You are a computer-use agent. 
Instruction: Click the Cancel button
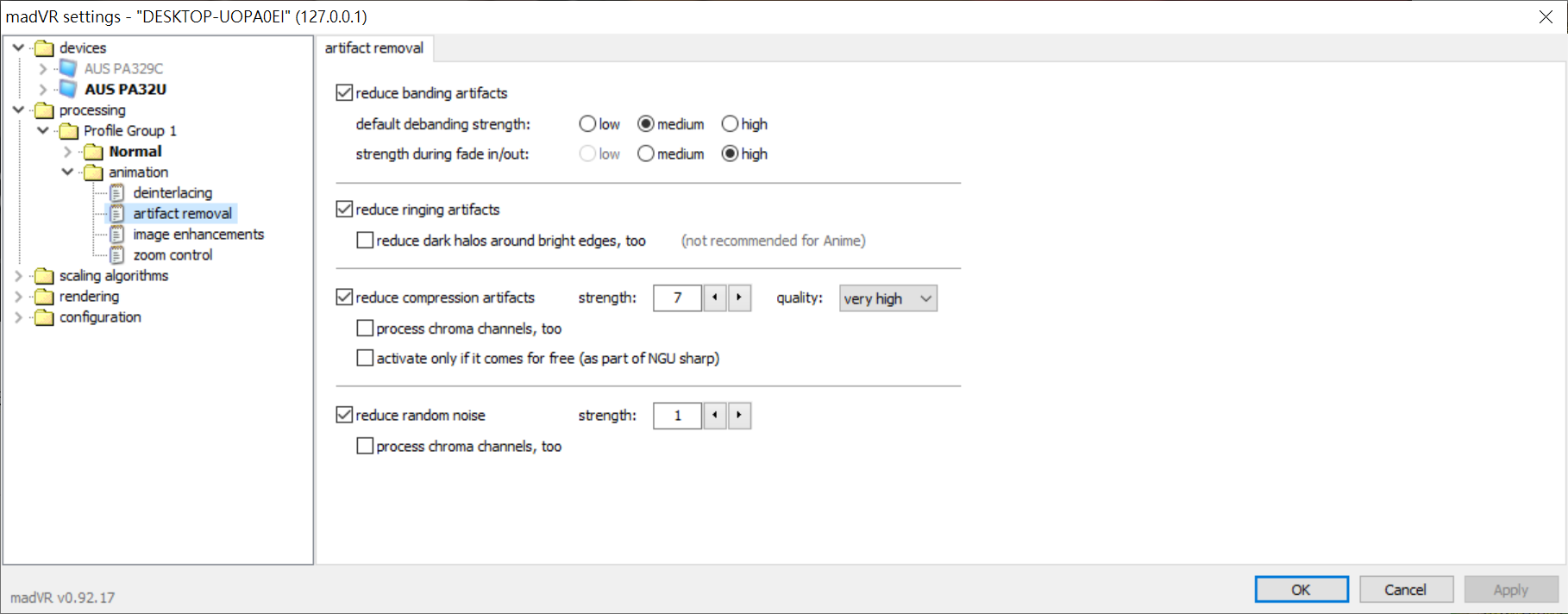pyautogui.click(x=1406, y=590)
